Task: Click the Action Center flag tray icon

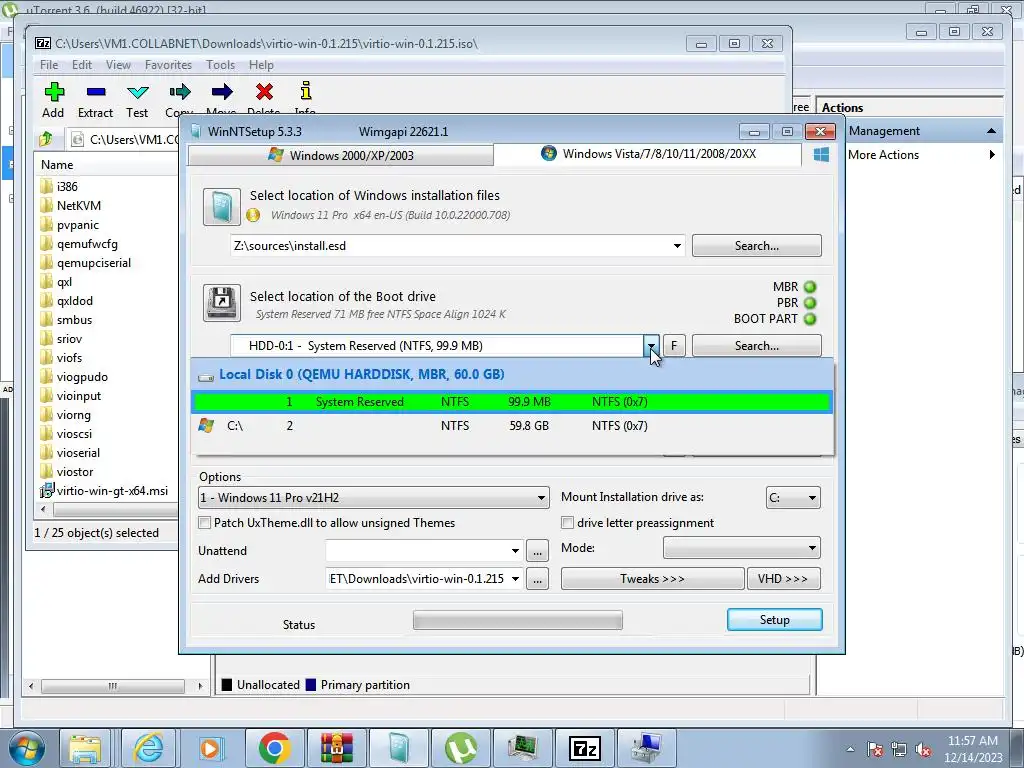Action: pos(875,749)
